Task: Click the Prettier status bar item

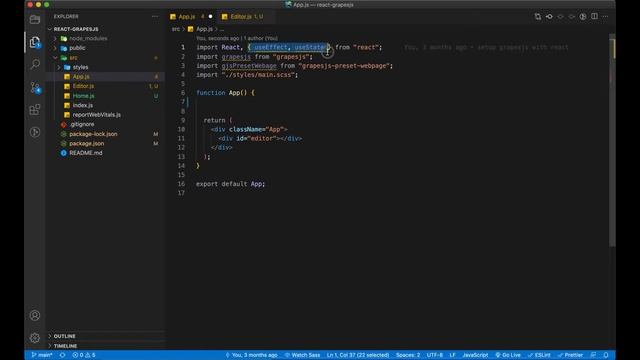Action: click(x=570, y=355)
